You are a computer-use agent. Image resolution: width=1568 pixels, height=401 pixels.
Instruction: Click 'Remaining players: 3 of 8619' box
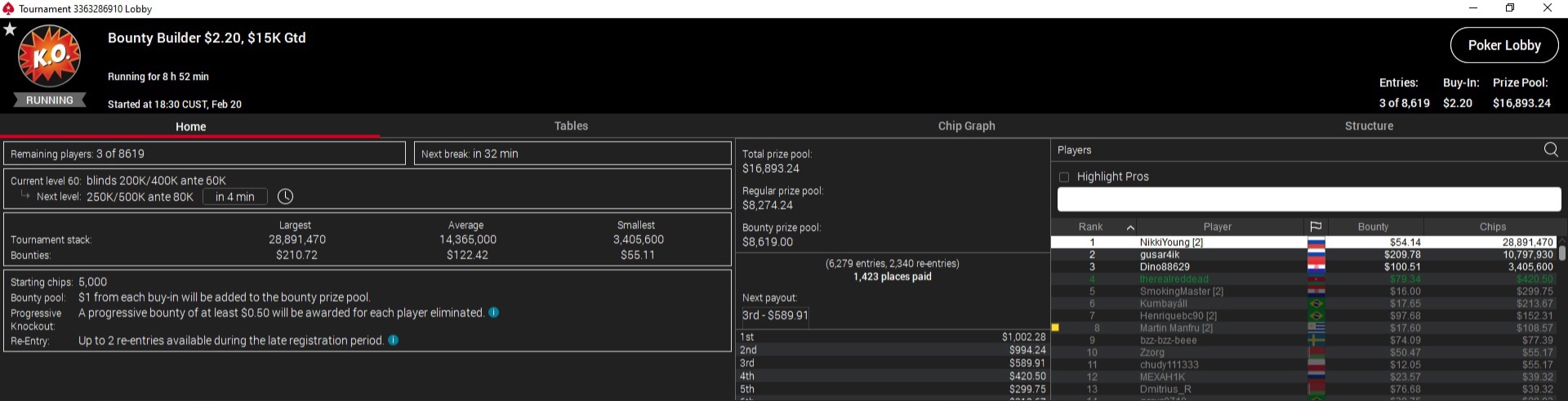click(204, 154)
